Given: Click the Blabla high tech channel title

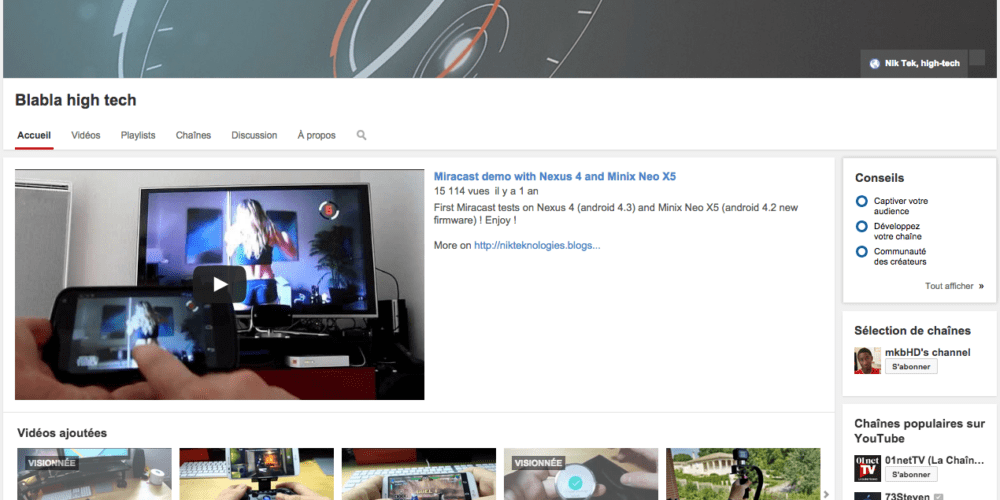Looking at the screenshot, I should click(x=75, y=100).
